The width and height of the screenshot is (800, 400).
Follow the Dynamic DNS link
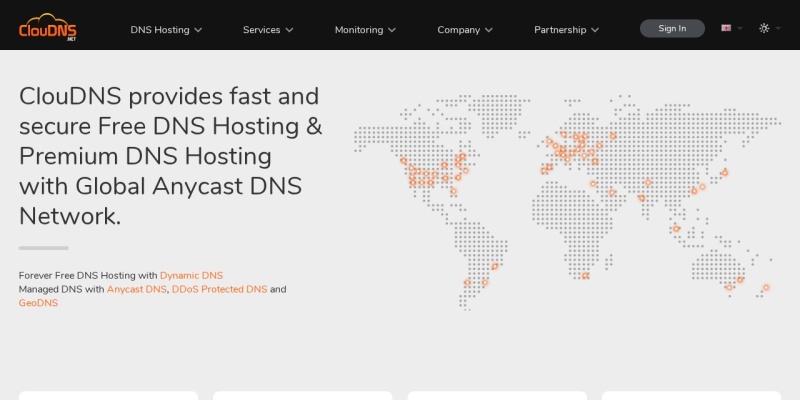[x=191, y=276]
